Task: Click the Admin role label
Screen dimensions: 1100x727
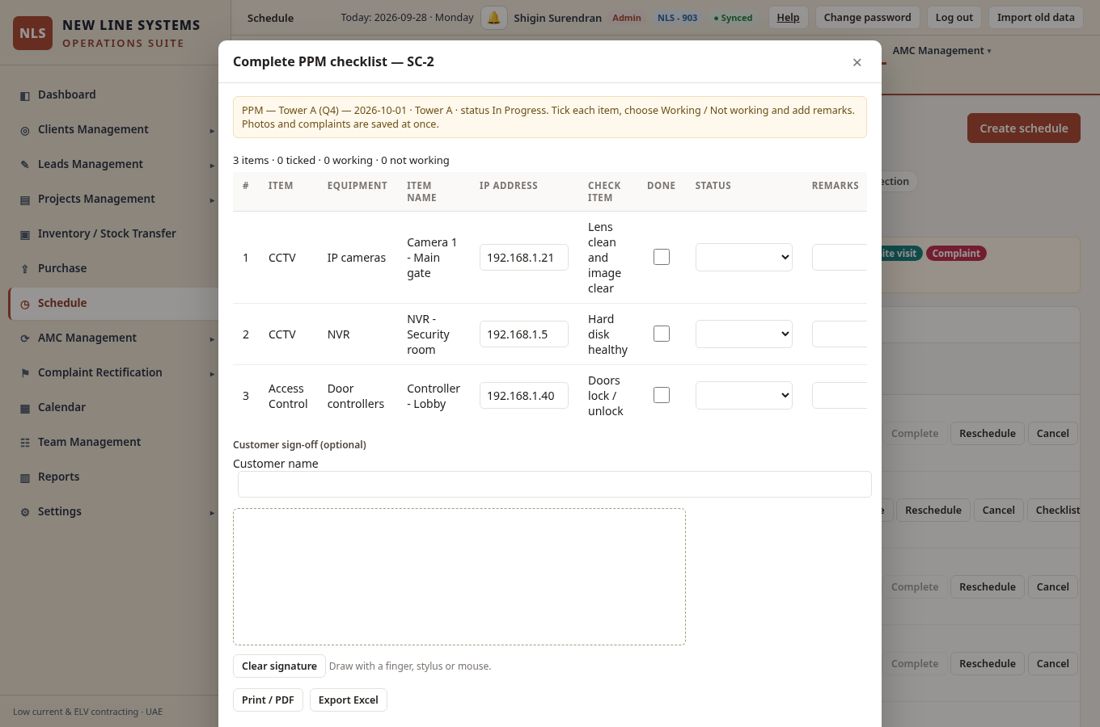Action: 626,18
